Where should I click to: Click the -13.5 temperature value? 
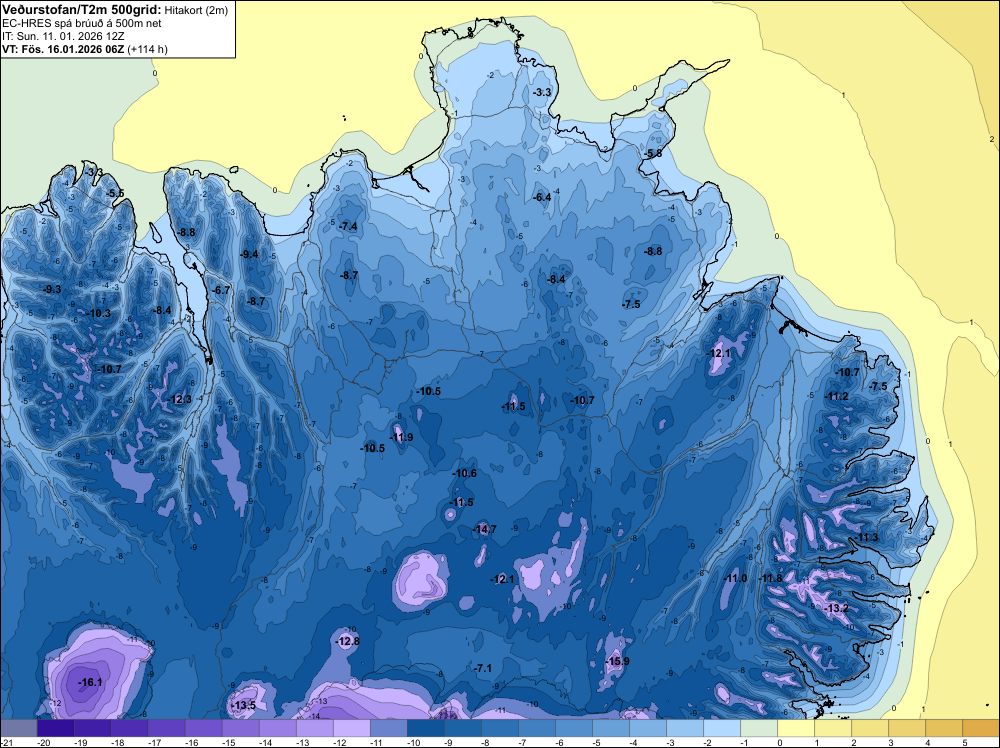tap(243, 705)
